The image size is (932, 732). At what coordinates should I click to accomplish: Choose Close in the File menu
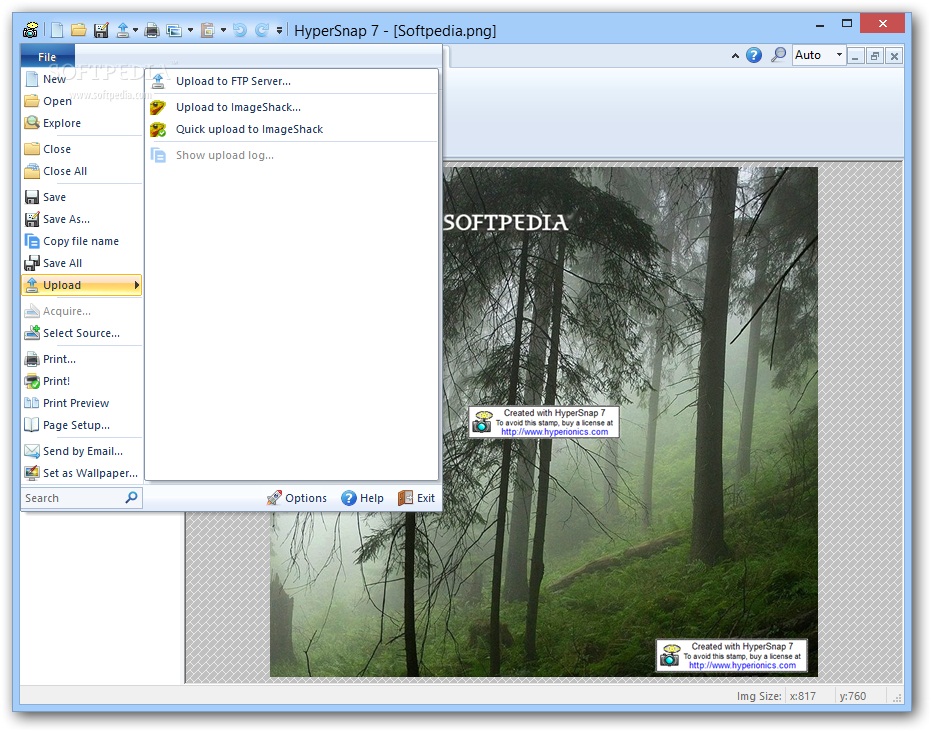point(82,149)
